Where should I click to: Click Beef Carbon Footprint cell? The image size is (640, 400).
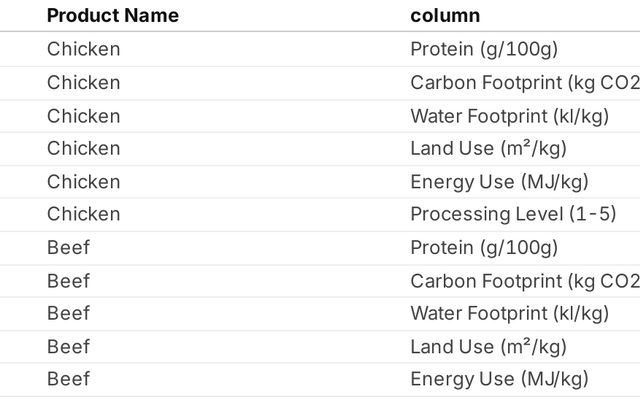pyautogui.click(x=525, y=281)
